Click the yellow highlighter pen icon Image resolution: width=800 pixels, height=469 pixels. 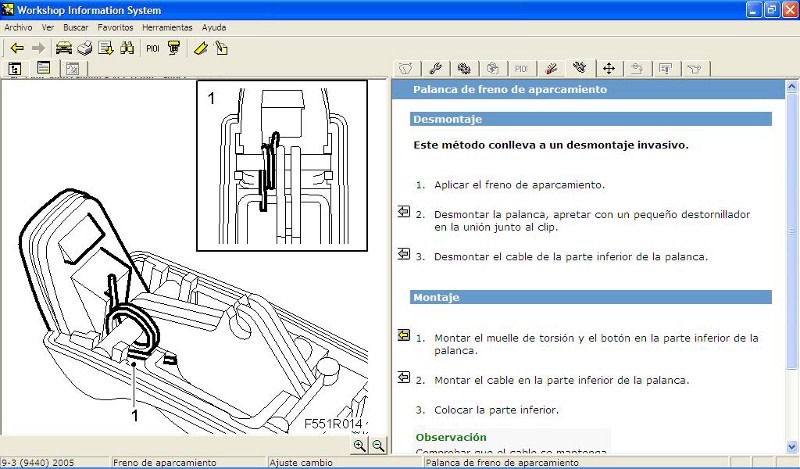click(x=200, y=47)
